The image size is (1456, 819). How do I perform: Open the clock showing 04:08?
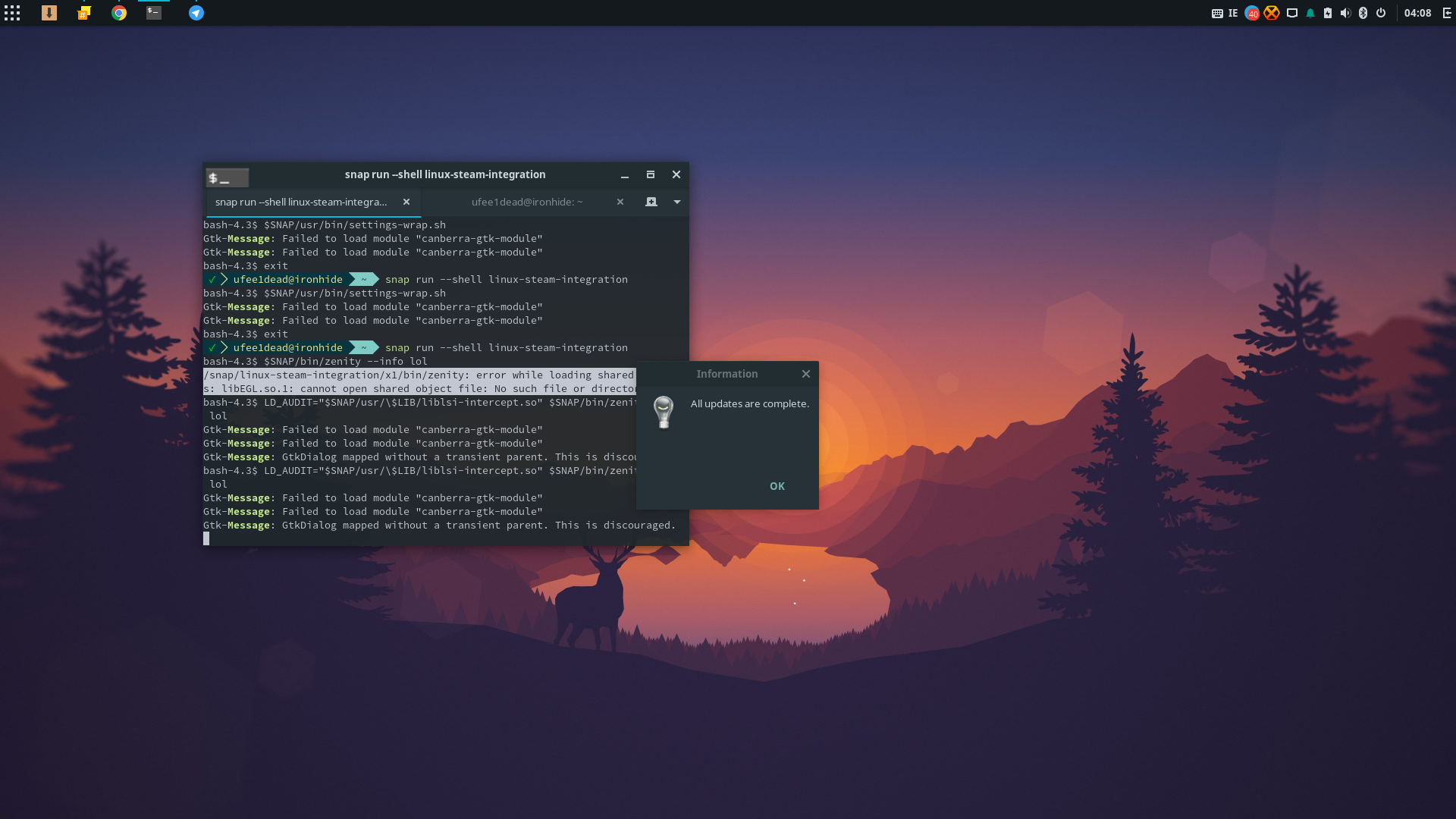1417,13
